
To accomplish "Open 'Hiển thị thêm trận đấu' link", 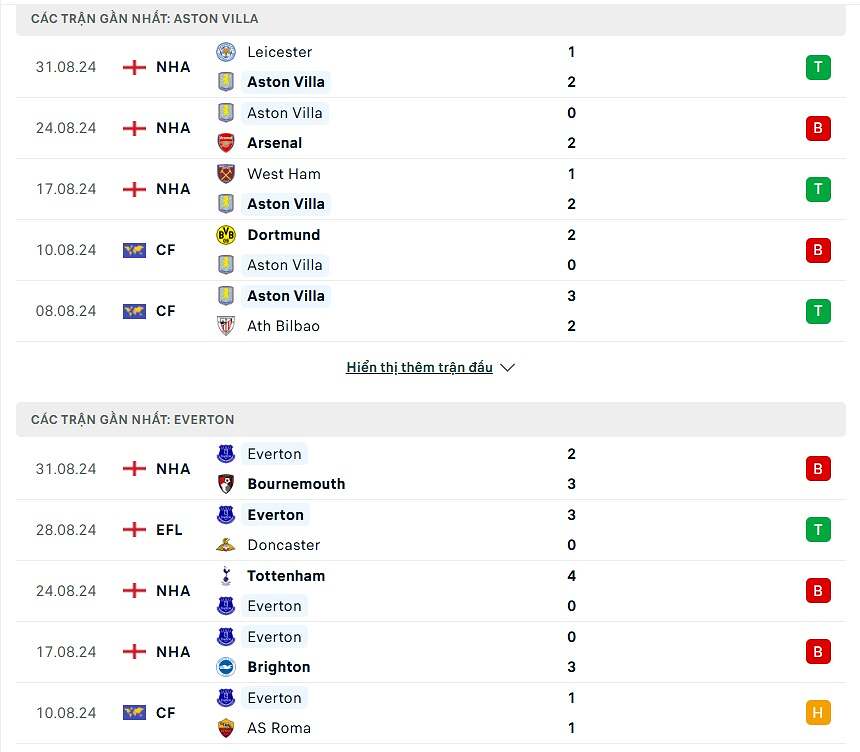I will (x=419, y=368).
